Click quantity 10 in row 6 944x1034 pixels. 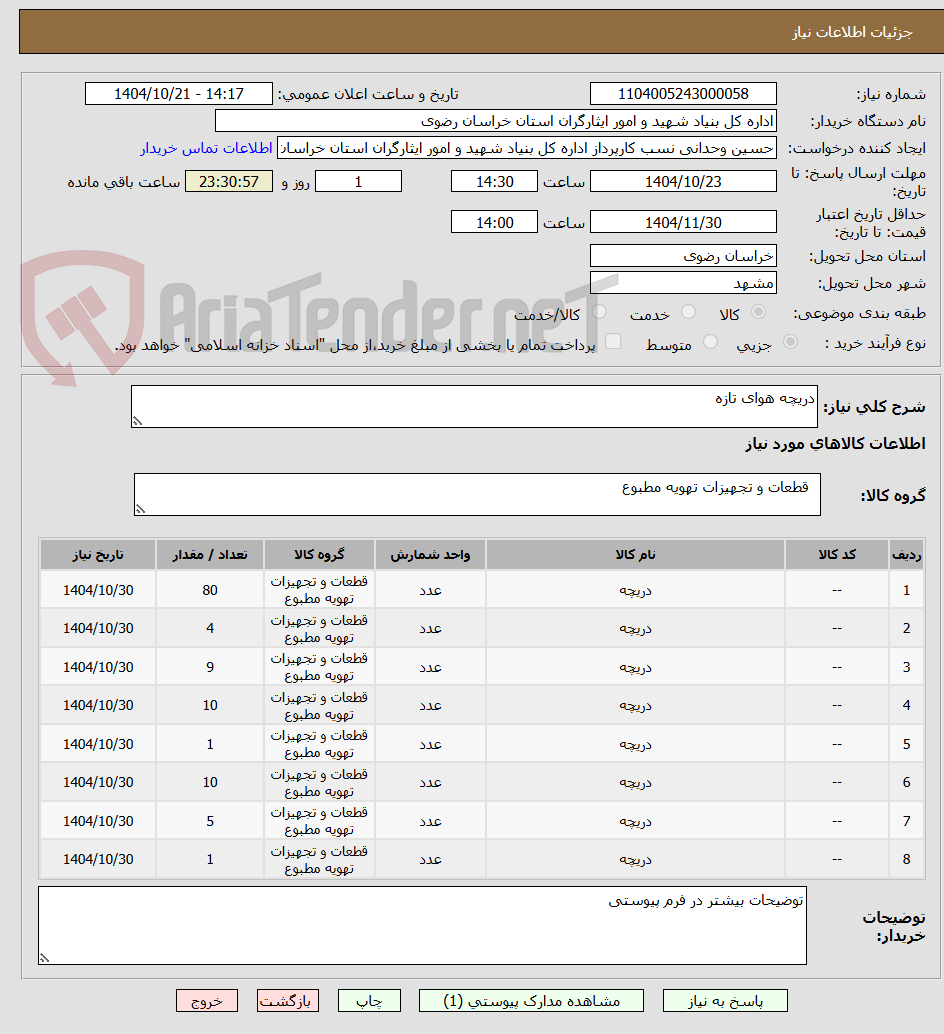[x=210, y=782]
